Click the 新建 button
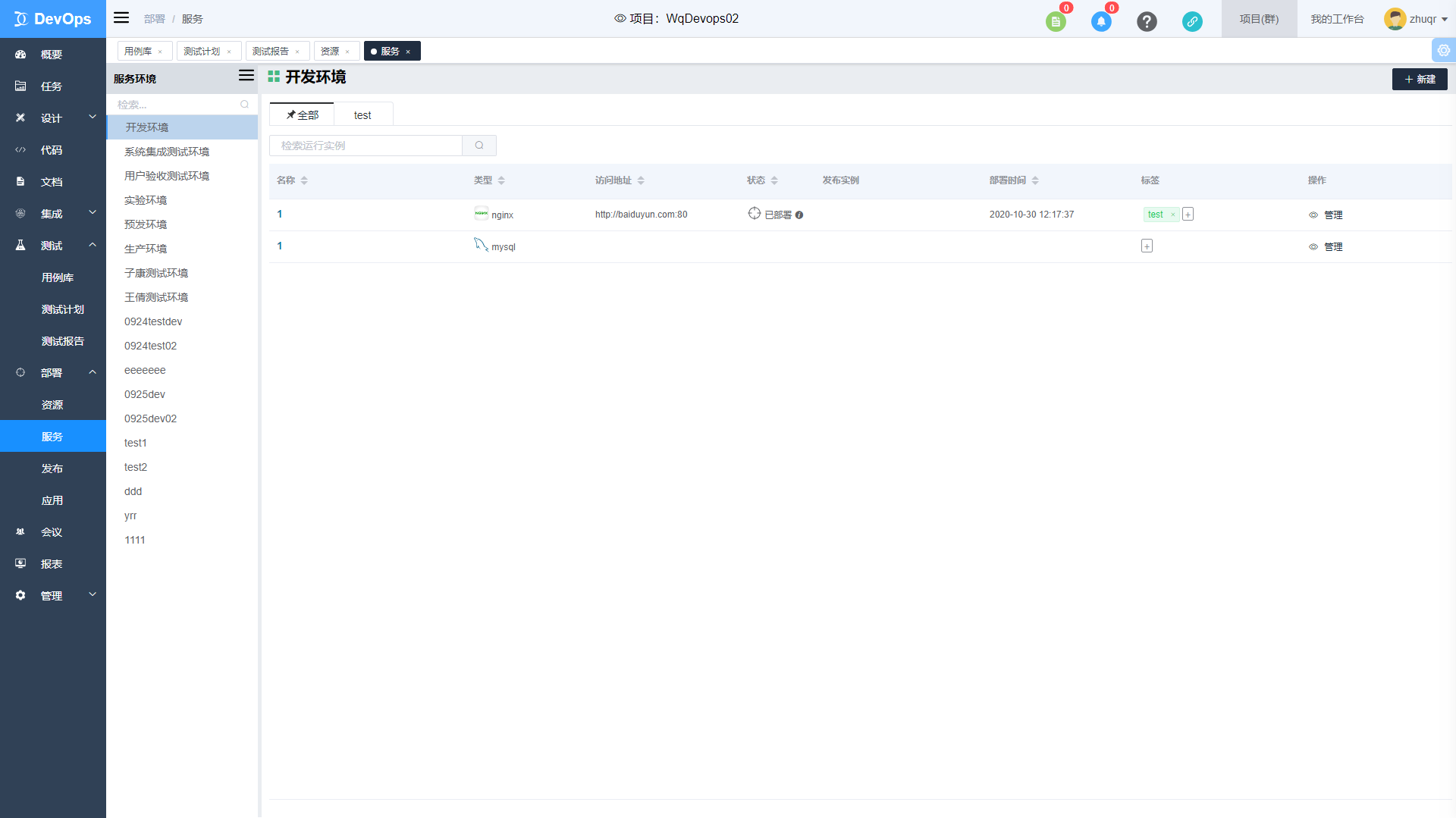 click(1420, 79)
